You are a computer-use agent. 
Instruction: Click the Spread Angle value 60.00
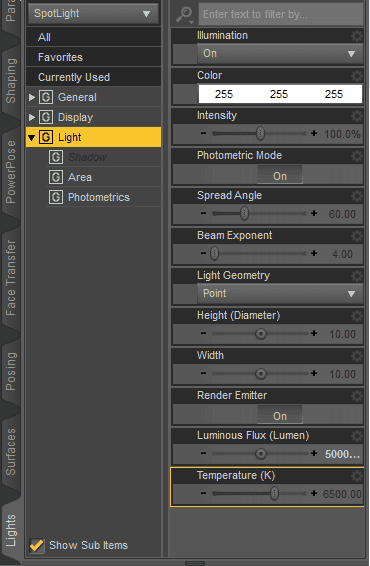coord(342,214)
